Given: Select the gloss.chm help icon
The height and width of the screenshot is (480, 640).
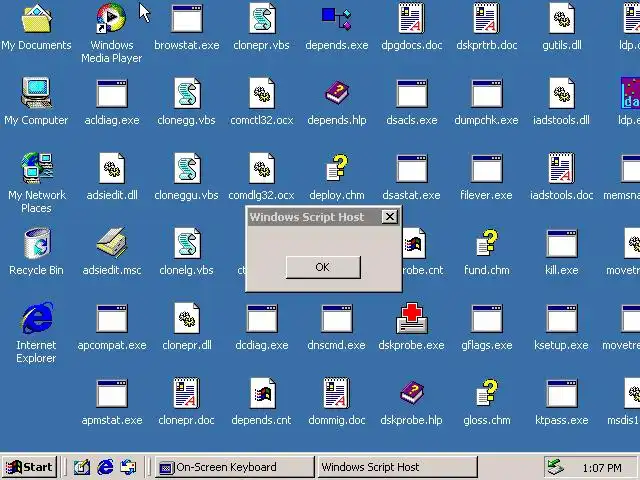Looking at the screenshot, I should [487, 393].
